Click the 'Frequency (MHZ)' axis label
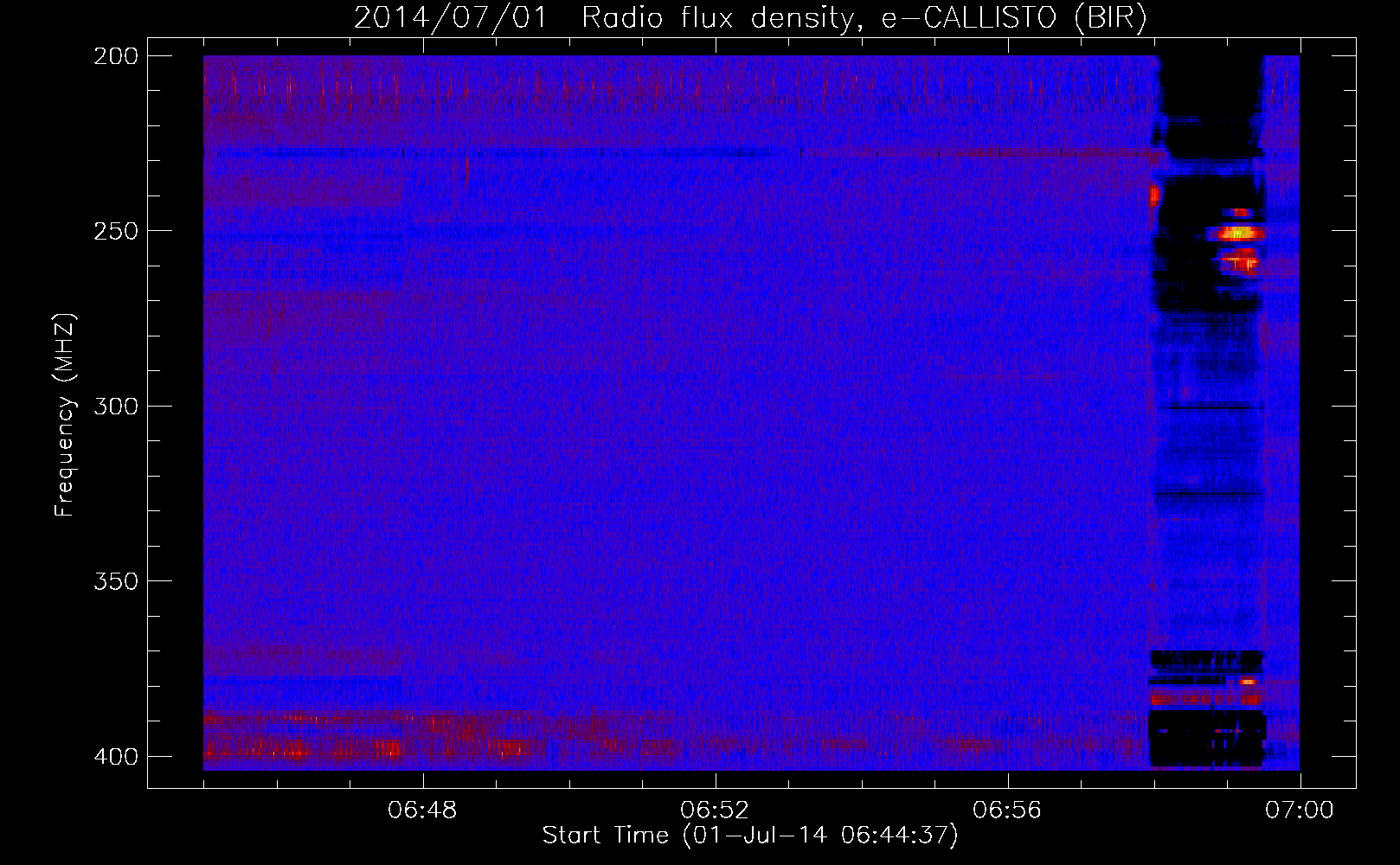Screen dimensions: 1400x865 click(64, 415)
